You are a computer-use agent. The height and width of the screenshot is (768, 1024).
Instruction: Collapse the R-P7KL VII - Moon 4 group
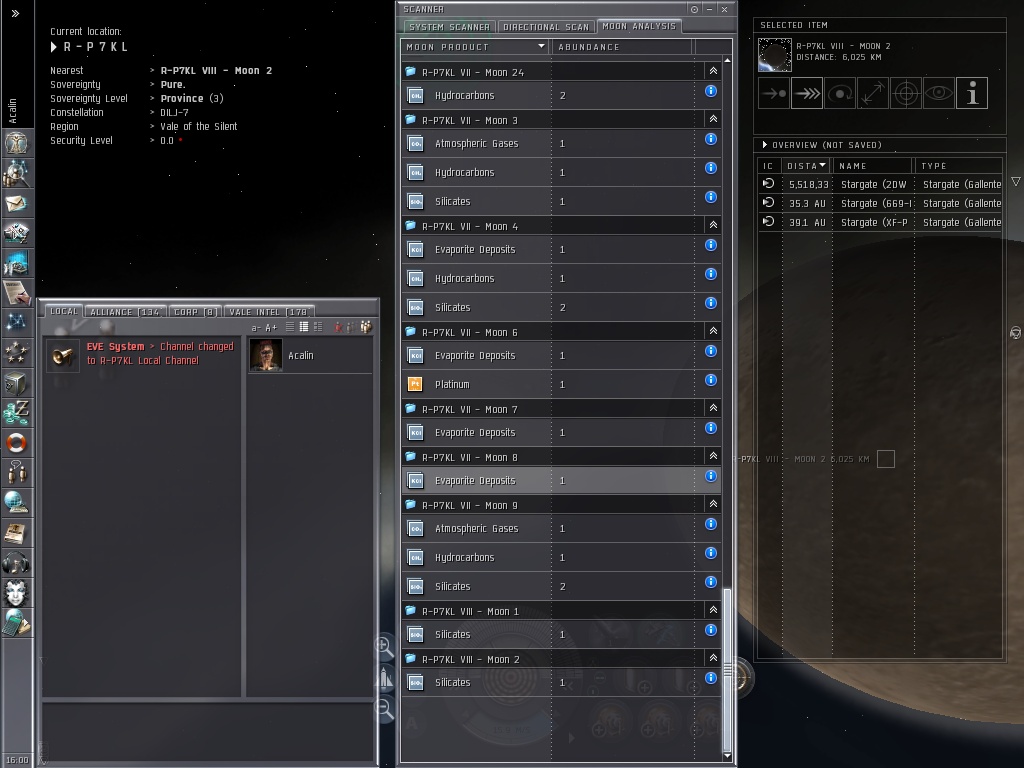tap(713, 225)
